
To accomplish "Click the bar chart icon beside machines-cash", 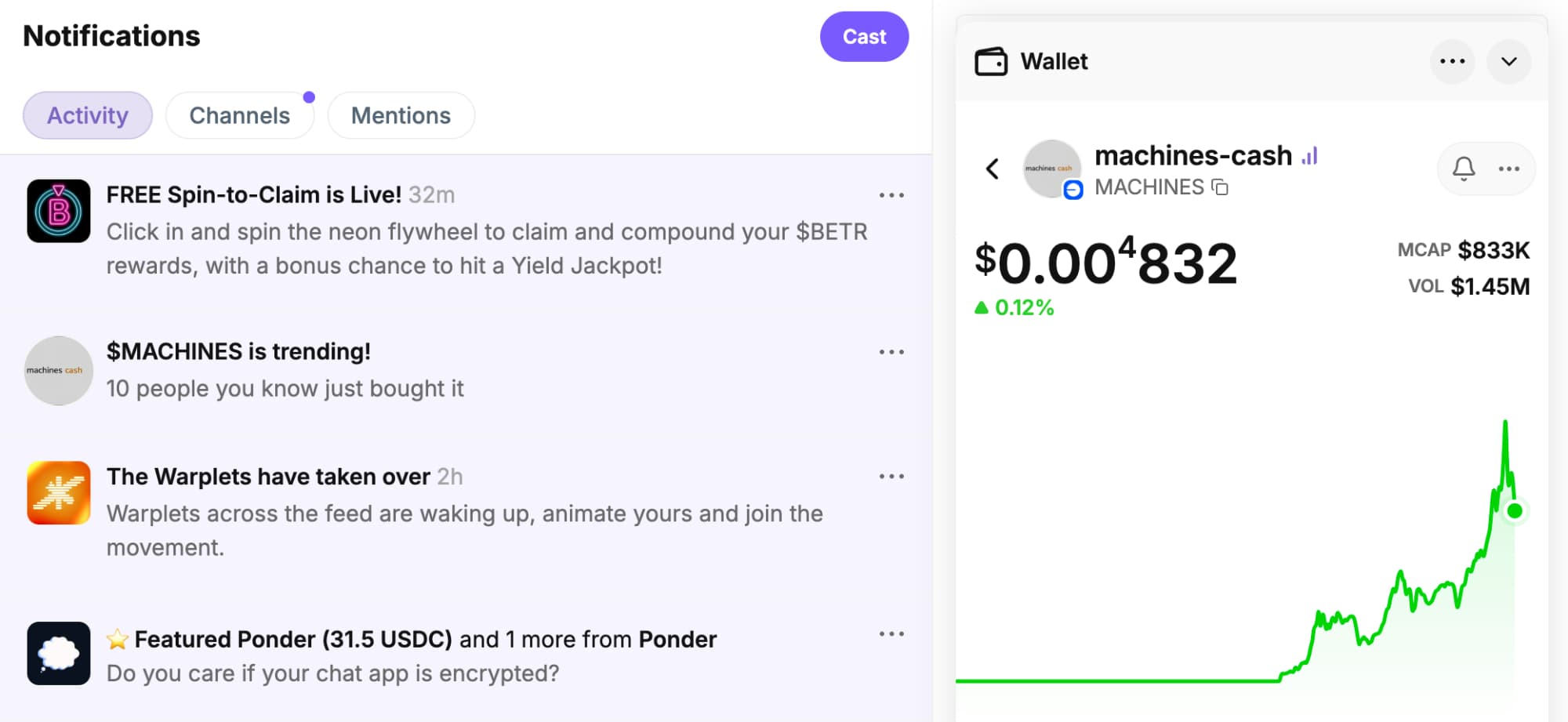I will 1310,156.
